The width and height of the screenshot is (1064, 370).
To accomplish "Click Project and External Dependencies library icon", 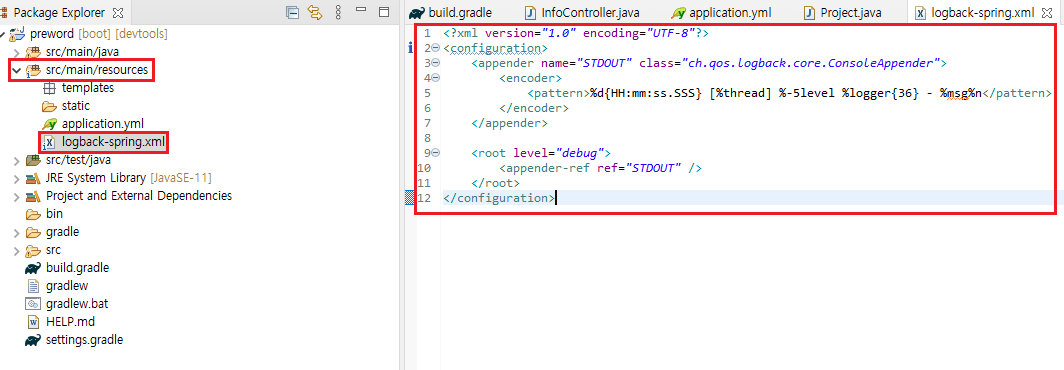I will pyautogui.click(x=33, y=196).
